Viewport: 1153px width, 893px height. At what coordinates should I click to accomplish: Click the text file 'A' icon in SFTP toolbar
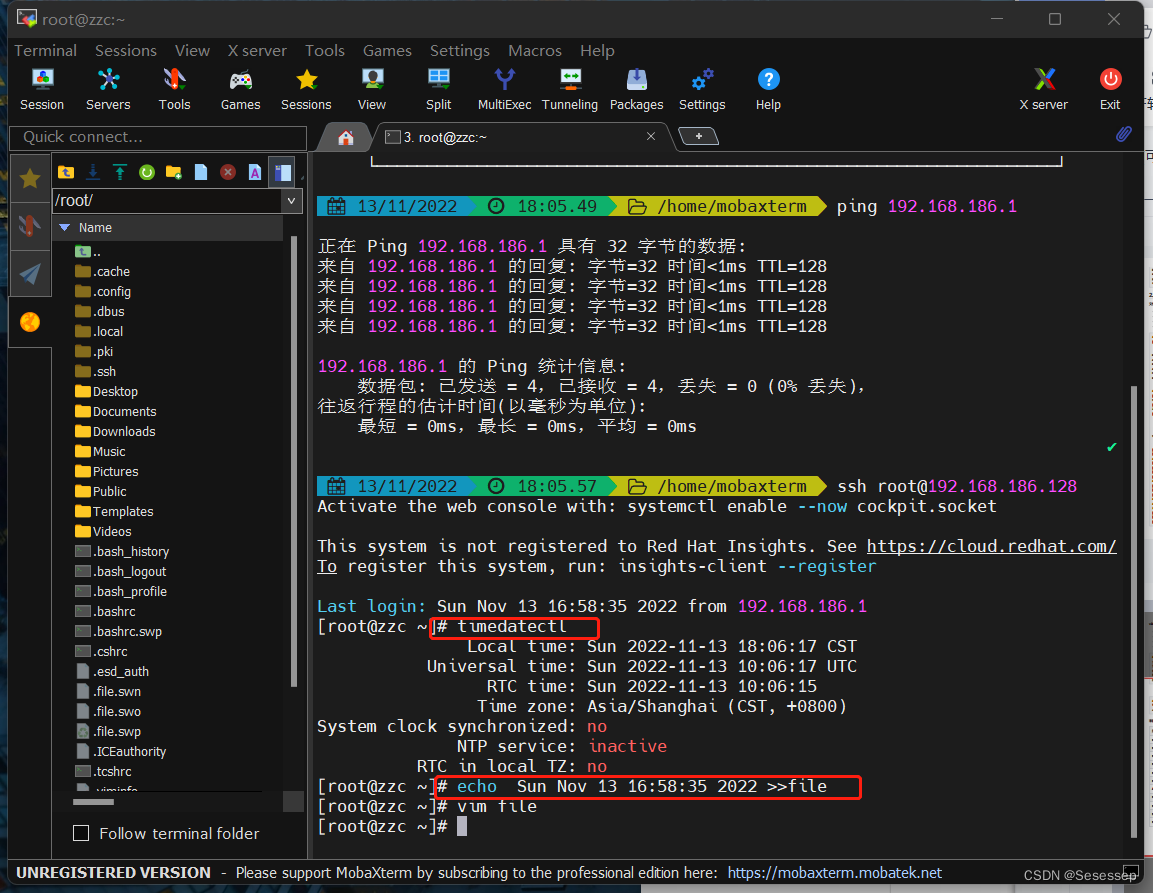[254, 172]
